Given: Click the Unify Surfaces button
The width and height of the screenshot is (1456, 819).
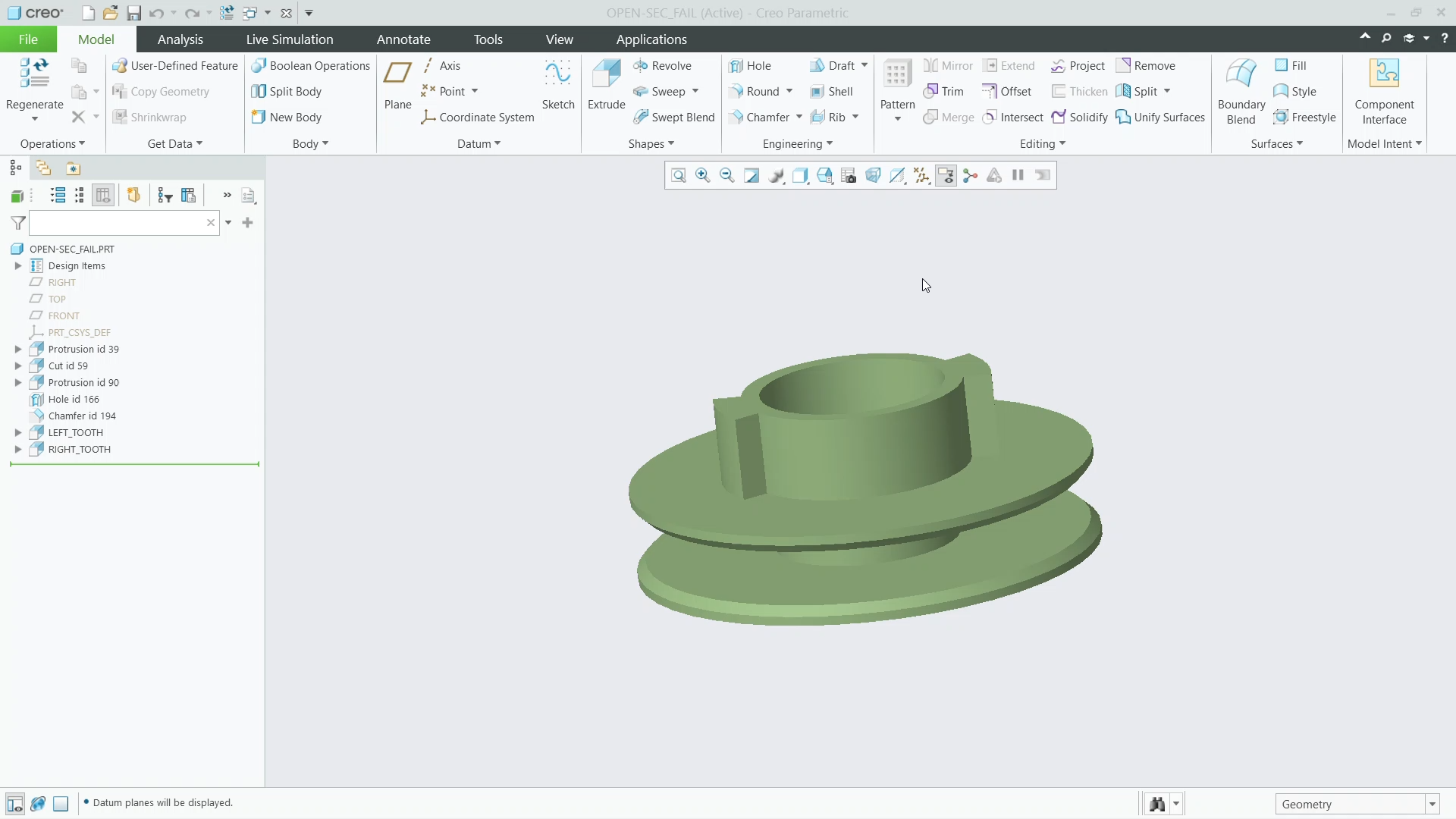Looking at the screenshot, I should (1160, 118).
